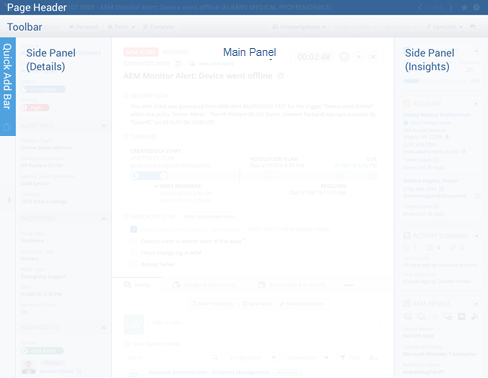Click the timer record button
Image resolution: width=488 pixels, height=378 pixels.
click(359, 57)
